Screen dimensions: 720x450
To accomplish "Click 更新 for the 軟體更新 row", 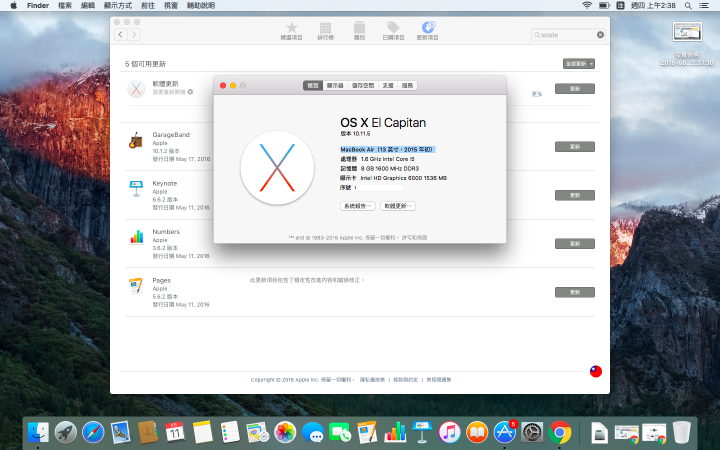I will (575, 89).
